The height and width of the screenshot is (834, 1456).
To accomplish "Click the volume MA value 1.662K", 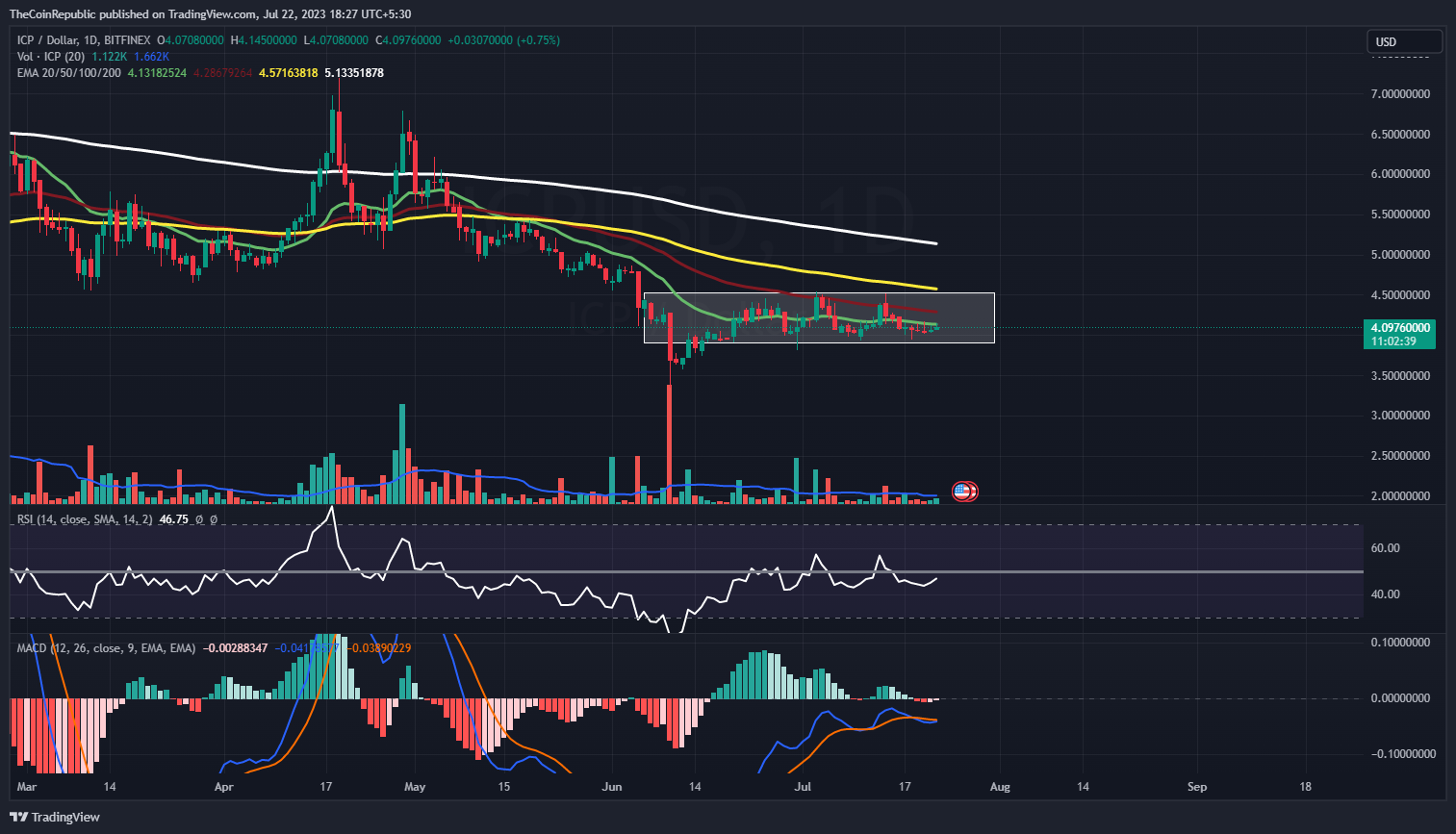I will (152, 57).
